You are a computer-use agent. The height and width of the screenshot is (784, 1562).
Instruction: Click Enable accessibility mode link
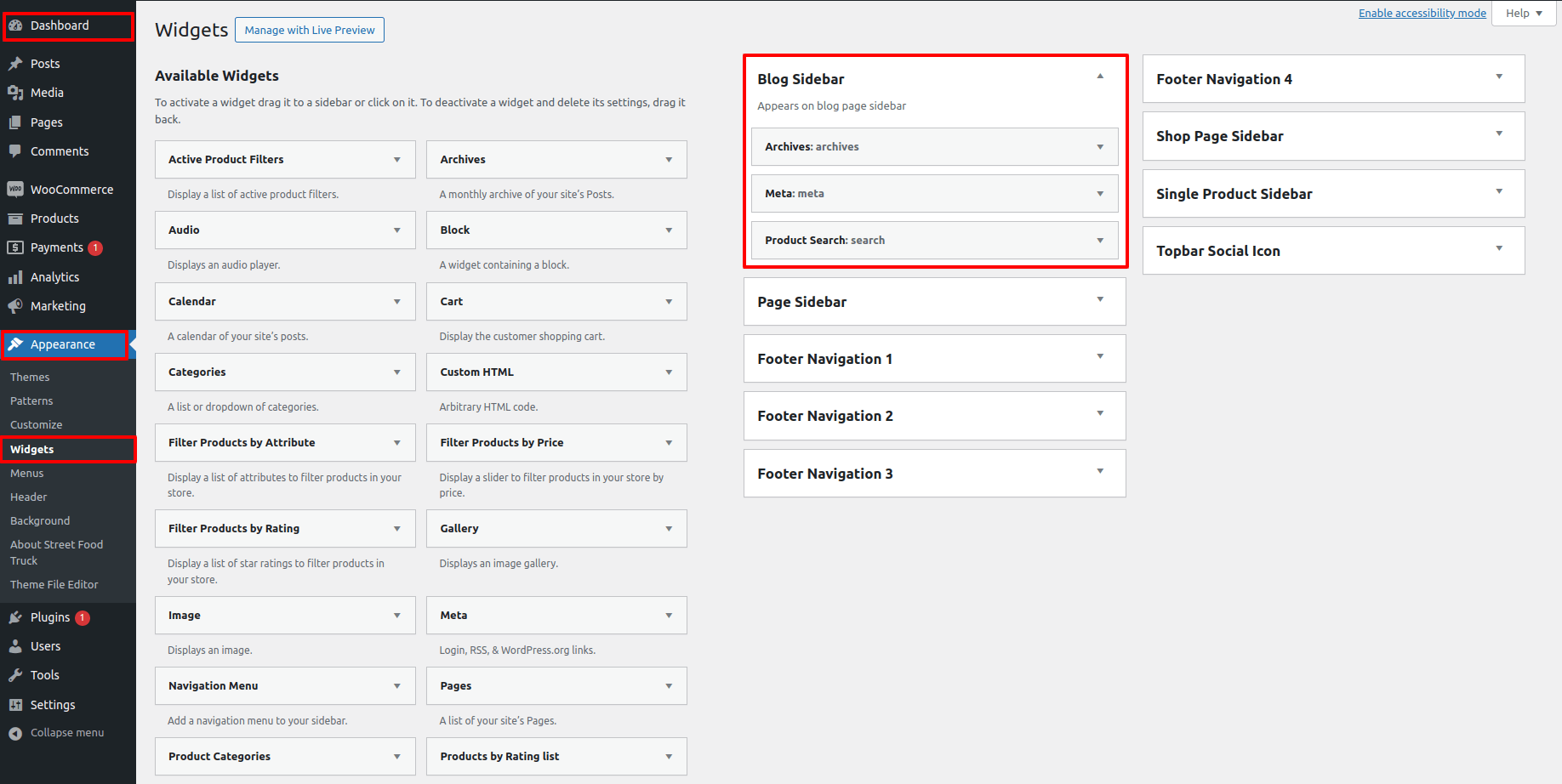click(1422, 14)
